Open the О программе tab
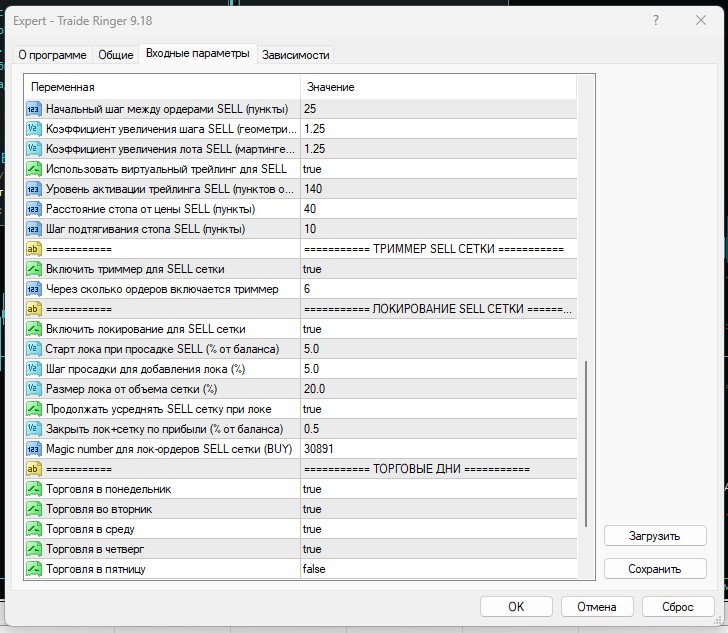The image size is (728, 633). click(x=52, y=55)
